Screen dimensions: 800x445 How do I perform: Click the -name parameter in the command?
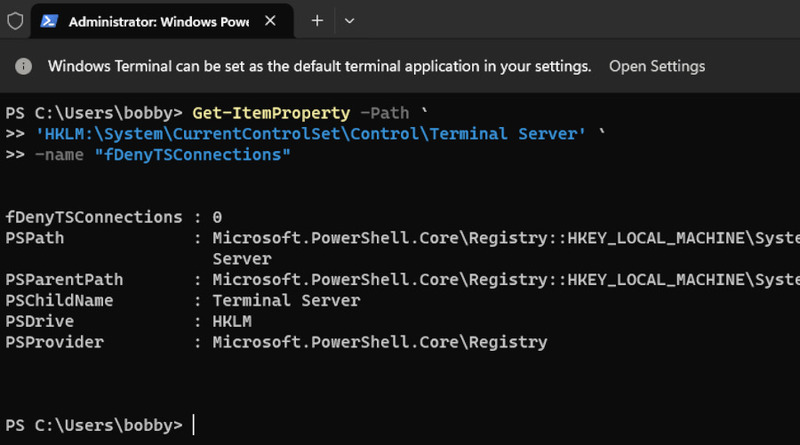(x=62, y=155)
